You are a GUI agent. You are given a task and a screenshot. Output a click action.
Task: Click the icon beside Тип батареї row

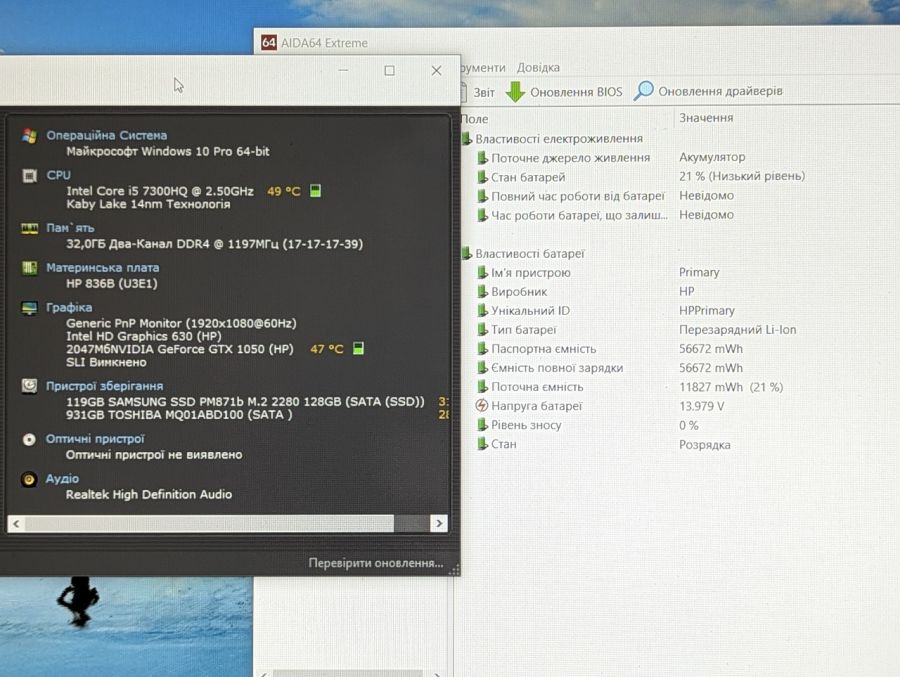pos(483,330)
